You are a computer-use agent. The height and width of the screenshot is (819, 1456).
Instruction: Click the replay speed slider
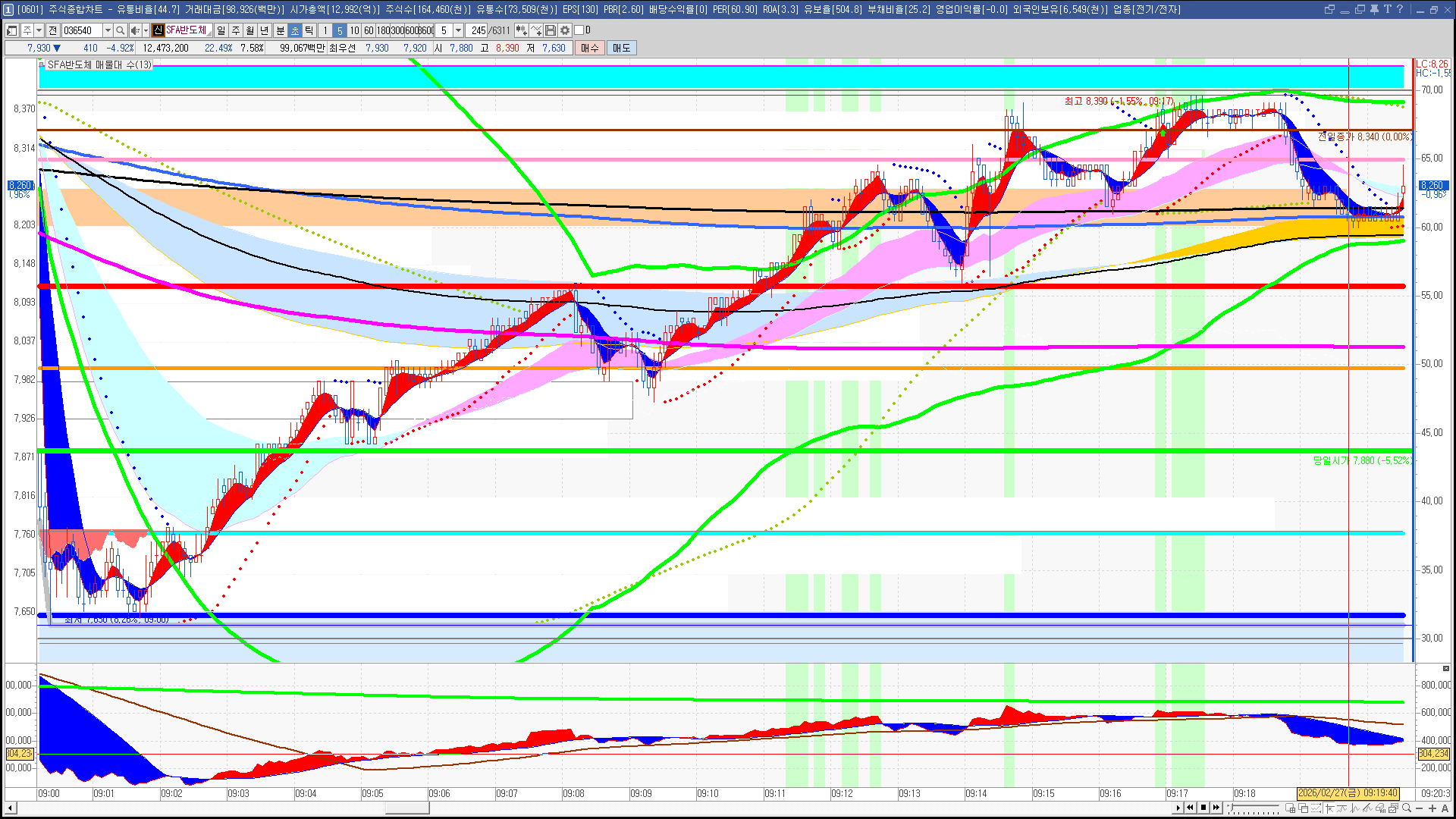pyautogui.click(x=1254, y=808)
